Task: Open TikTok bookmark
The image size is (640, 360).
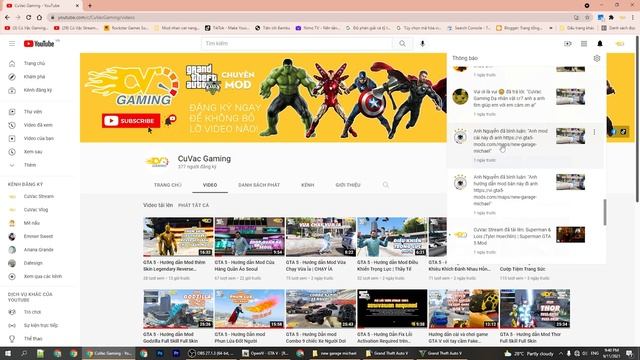Action: pyautogui.click(x=227, y=28)
